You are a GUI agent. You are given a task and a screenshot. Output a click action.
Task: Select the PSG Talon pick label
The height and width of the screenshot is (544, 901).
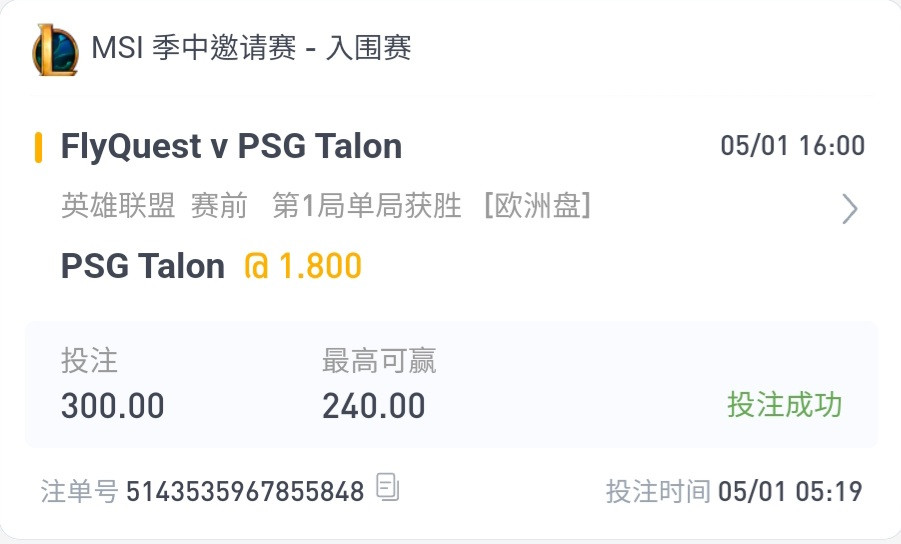[x=143, y=266]
